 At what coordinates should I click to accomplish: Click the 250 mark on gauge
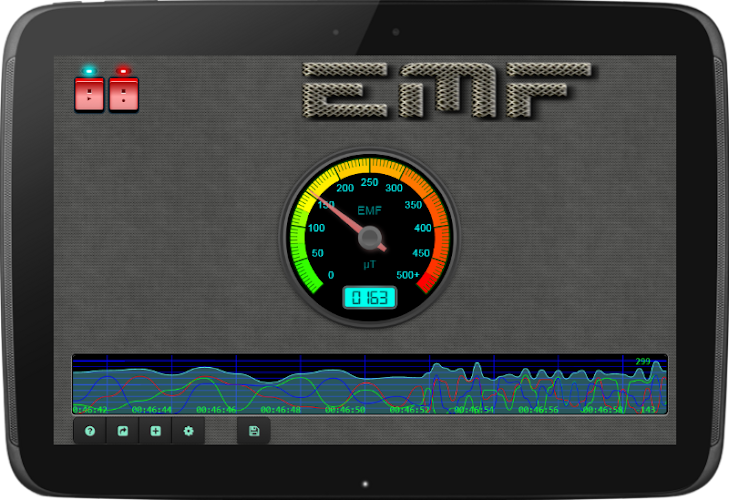coord(370,182)
